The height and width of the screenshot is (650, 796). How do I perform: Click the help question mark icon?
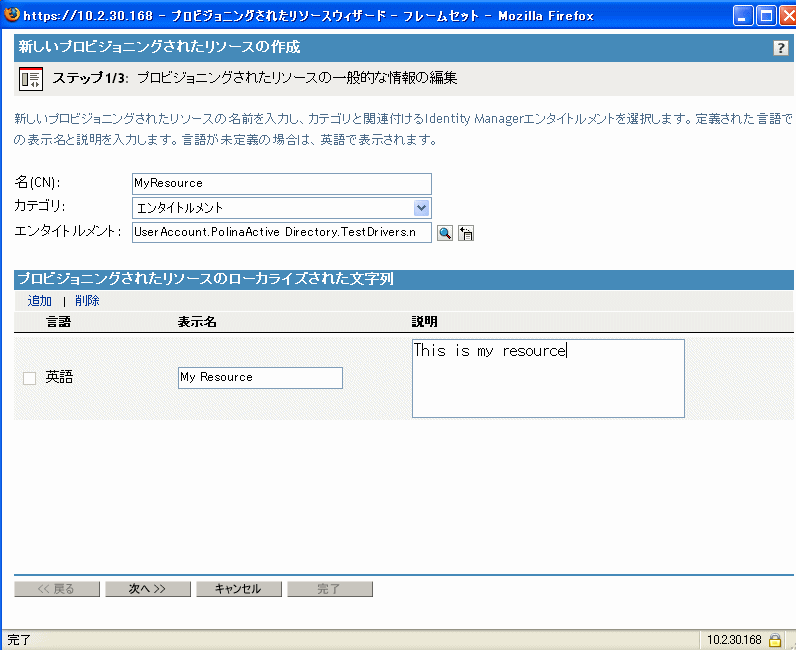(x=781, y=48)
